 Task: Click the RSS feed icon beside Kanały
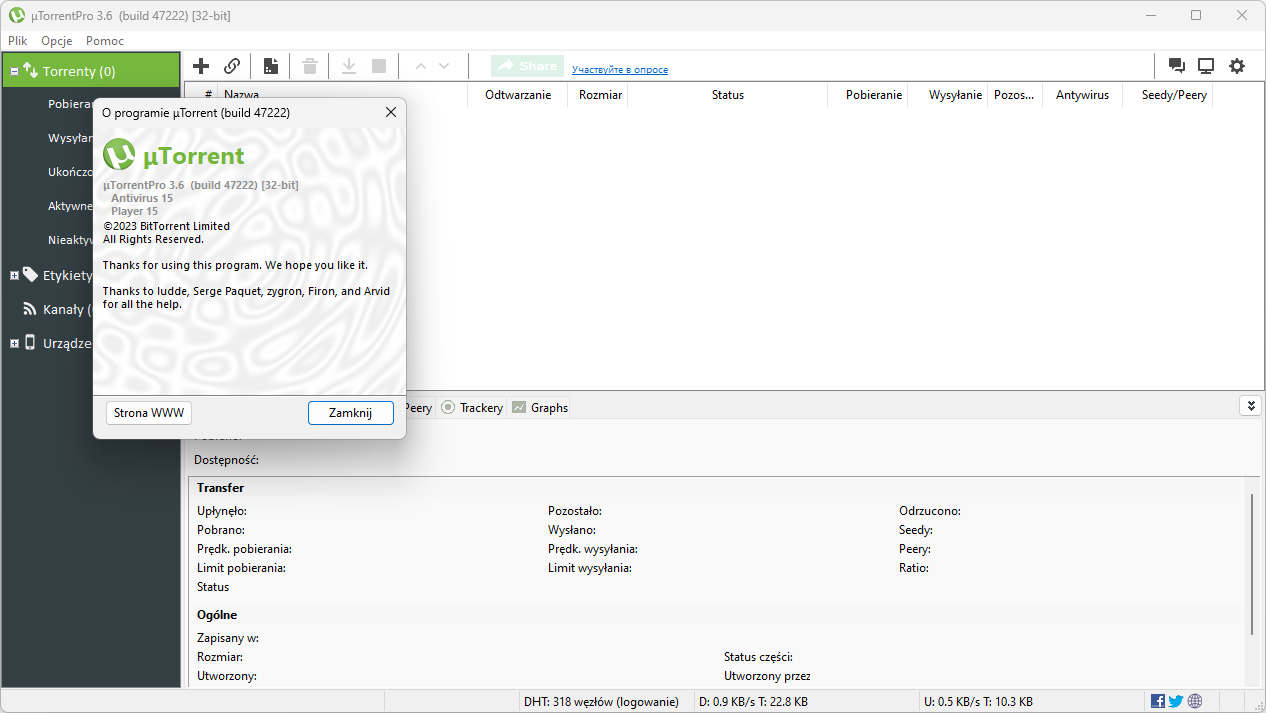(x=30, y=309)
